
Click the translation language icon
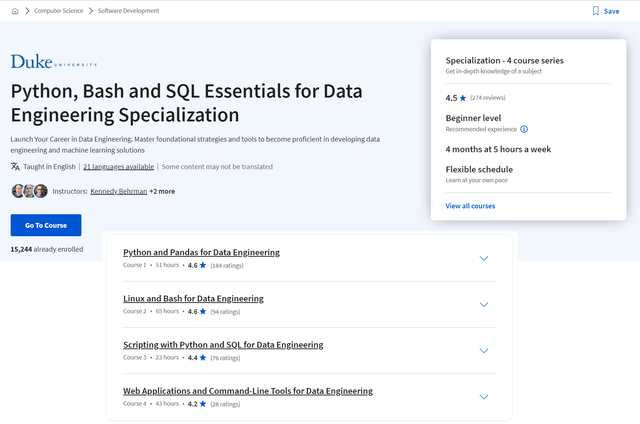15,167
